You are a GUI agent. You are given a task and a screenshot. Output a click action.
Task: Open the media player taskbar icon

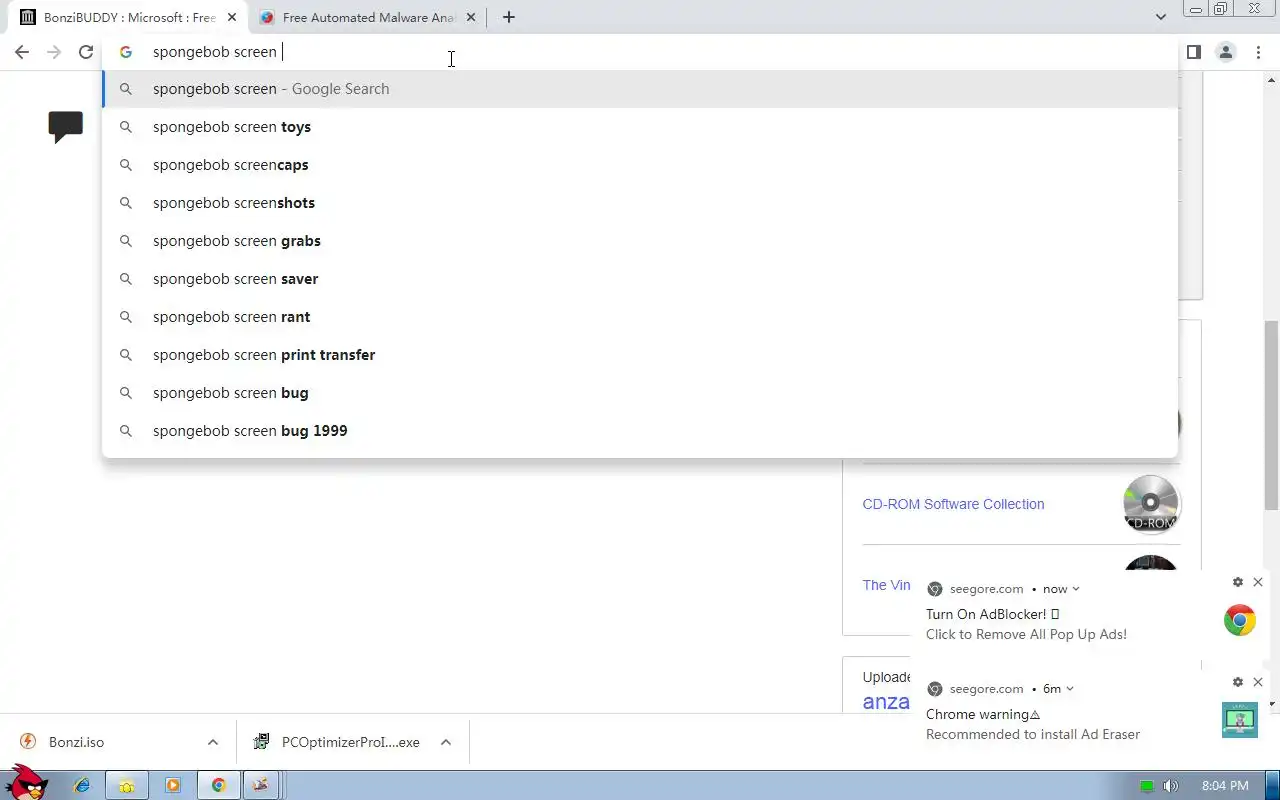173,786
